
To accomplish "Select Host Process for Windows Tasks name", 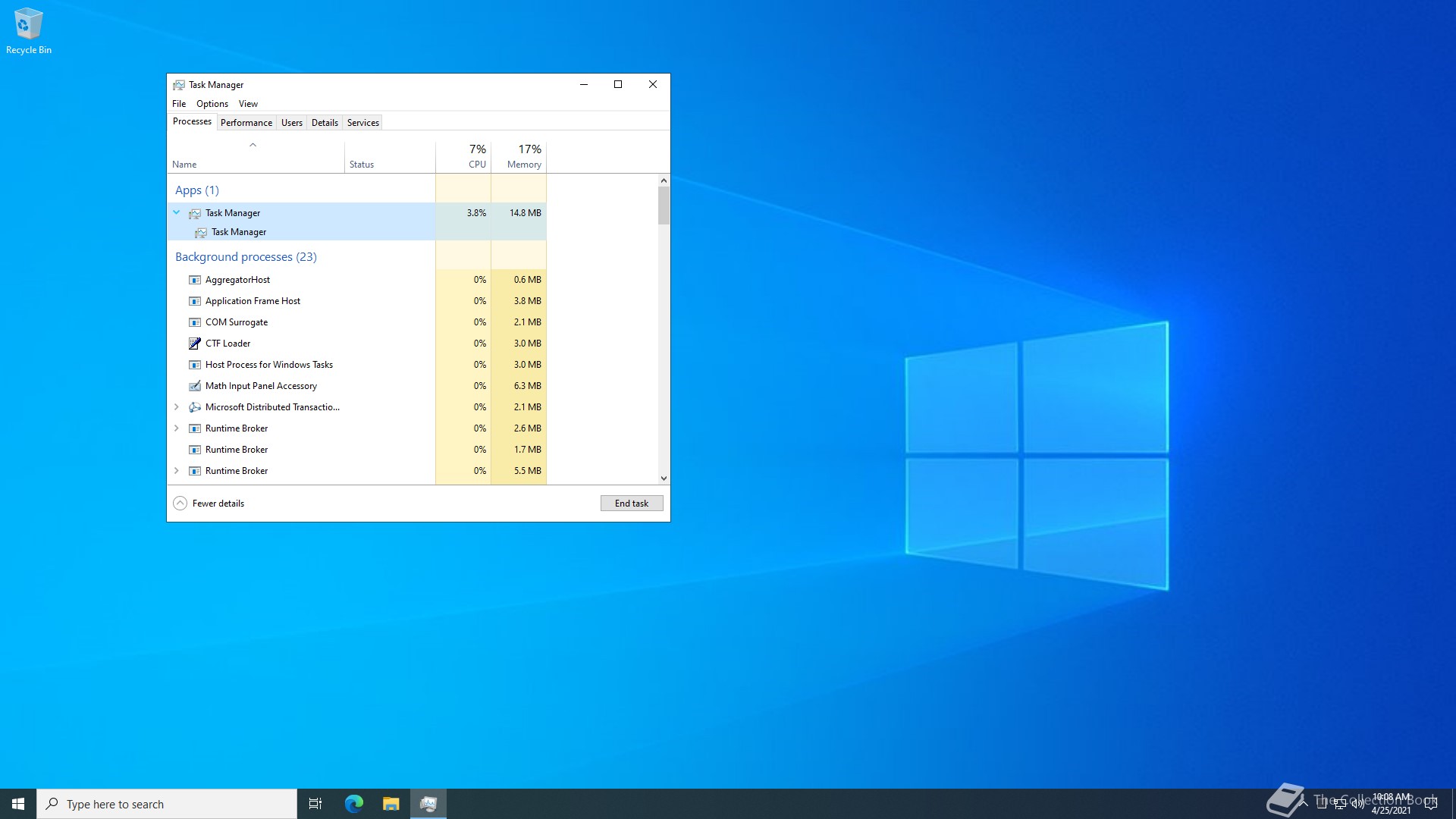I will 269,365.
